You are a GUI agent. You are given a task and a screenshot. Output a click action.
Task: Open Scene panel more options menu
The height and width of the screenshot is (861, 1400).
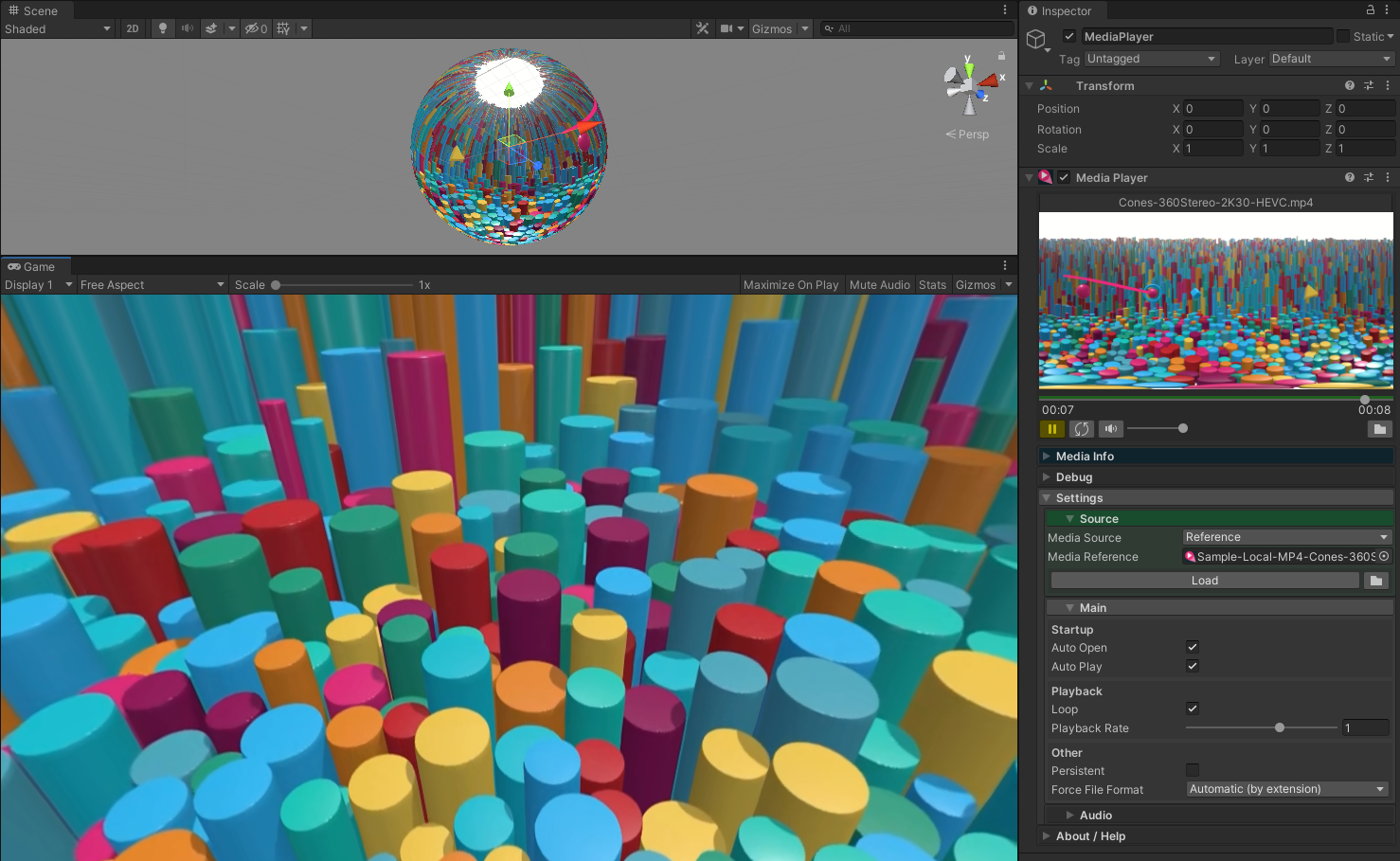[x=1005, y=9]
